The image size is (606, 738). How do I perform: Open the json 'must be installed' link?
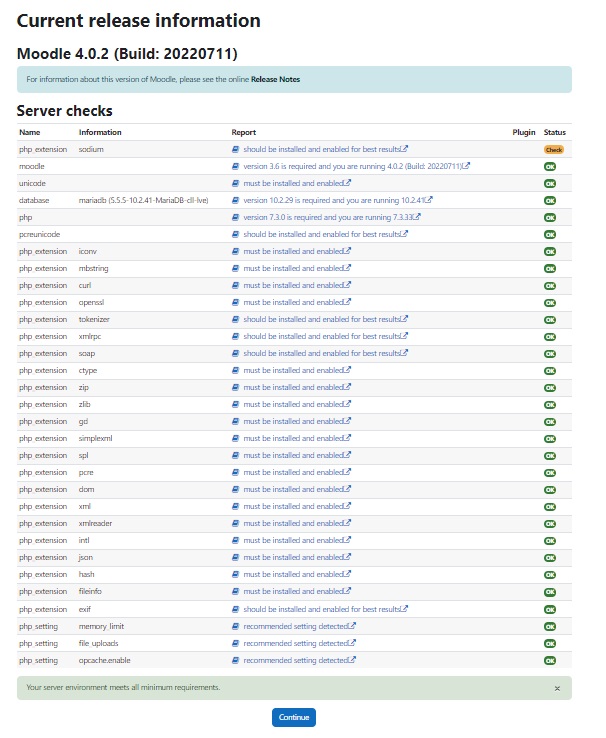tap(296, 557)
